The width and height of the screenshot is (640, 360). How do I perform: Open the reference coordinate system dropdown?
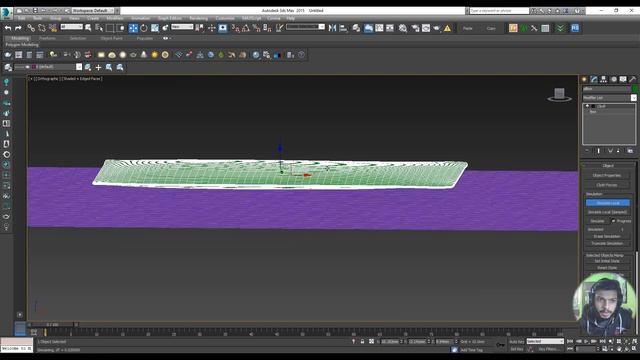pyautogui.click(x=182, y=27)
